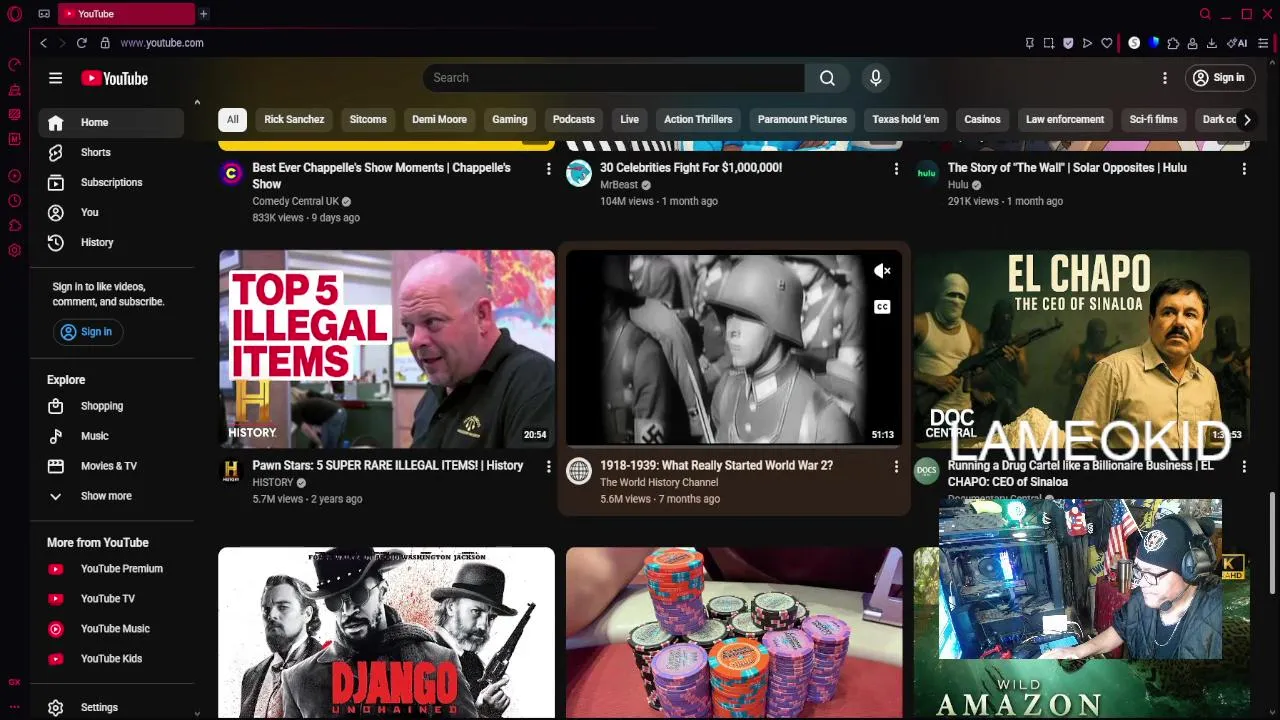Open the Easy Setup sliders icon

pyautogui.click(x=1263, y=43)
